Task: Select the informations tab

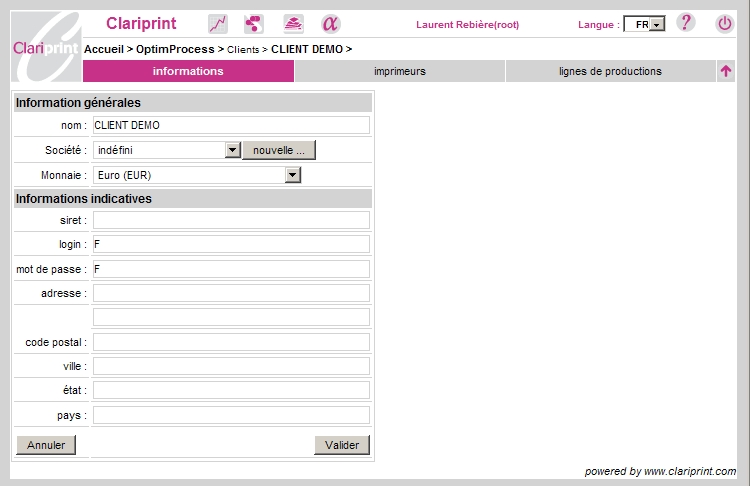Action: [188, 71]
